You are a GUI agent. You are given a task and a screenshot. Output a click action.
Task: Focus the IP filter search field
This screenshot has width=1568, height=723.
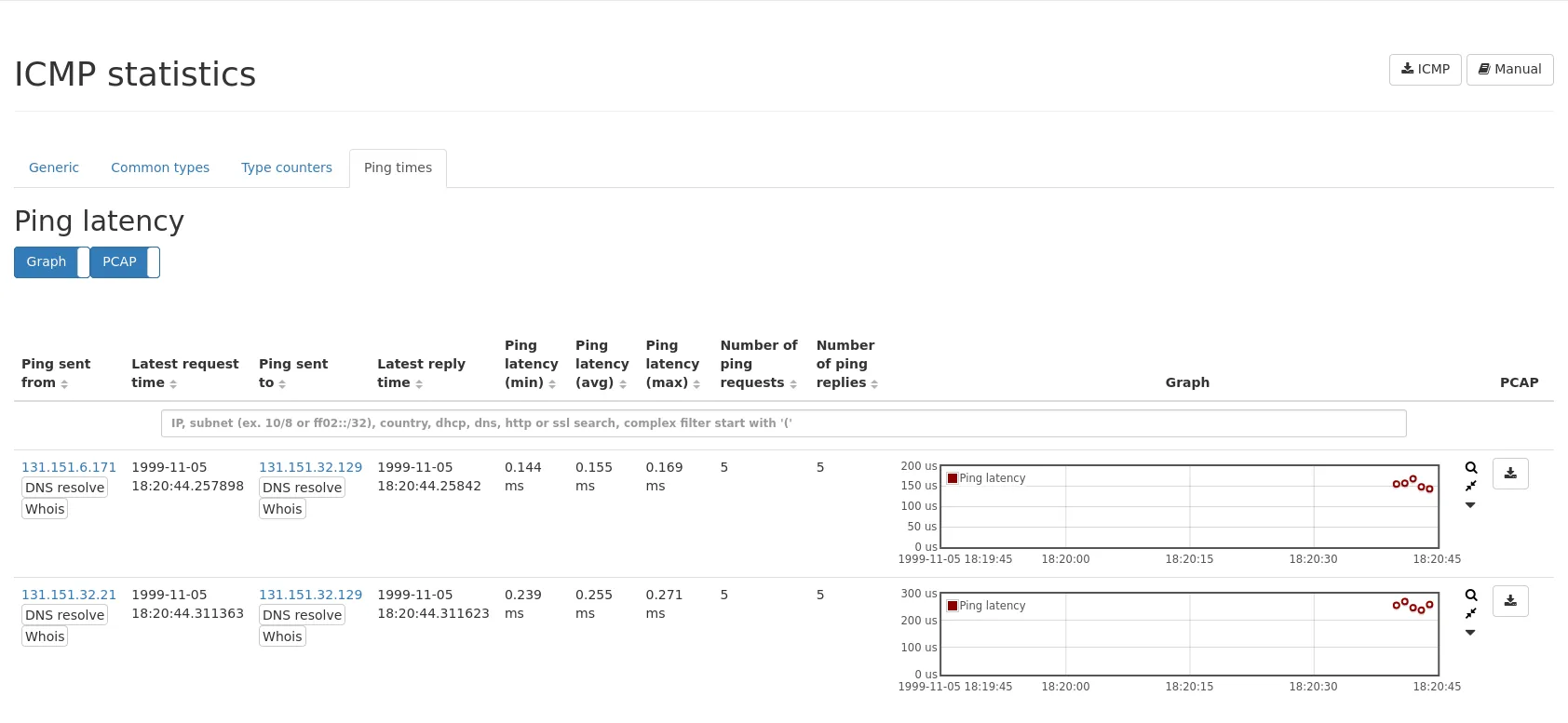click(783, 423)
